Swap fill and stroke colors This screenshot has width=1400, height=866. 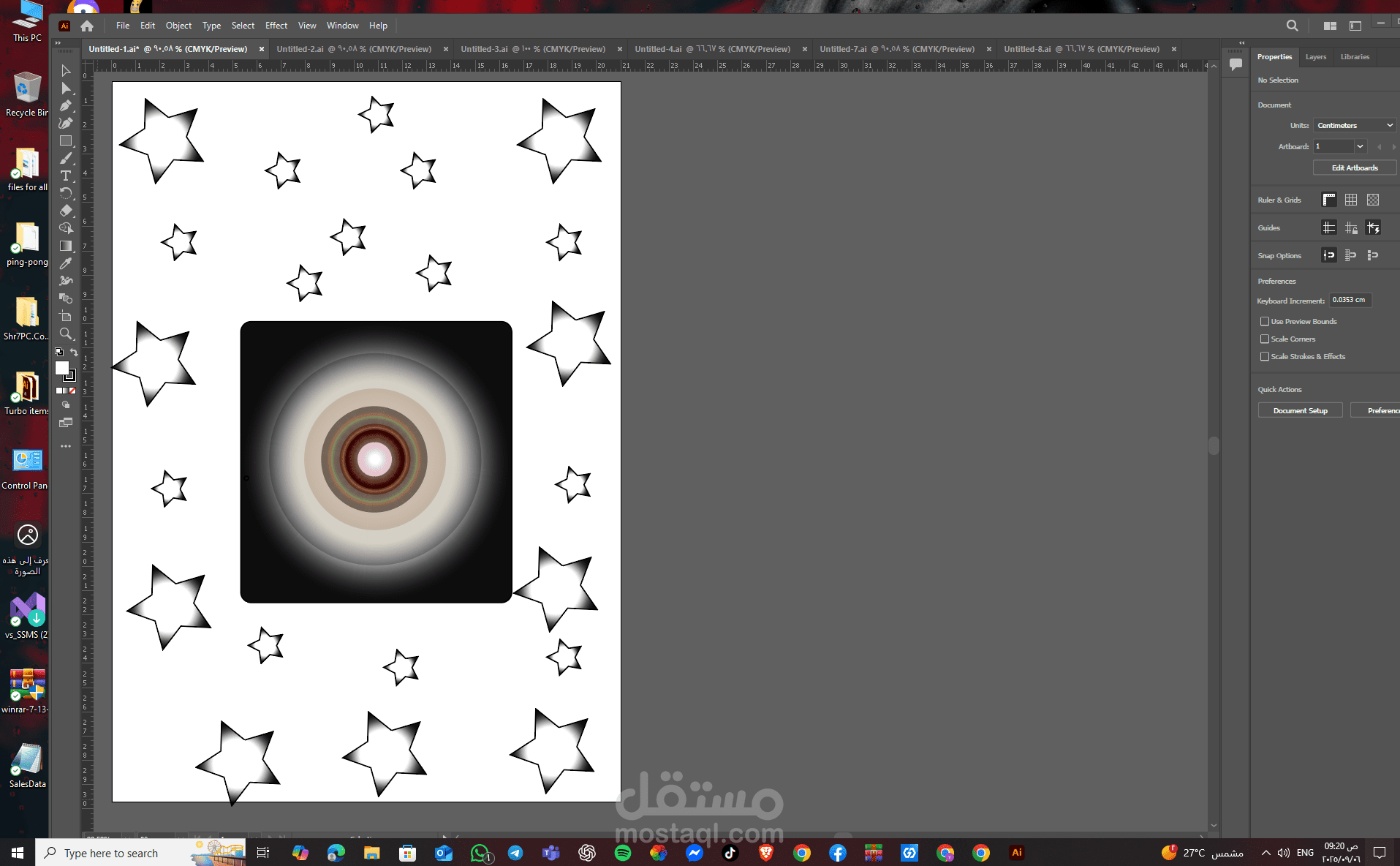74,353
